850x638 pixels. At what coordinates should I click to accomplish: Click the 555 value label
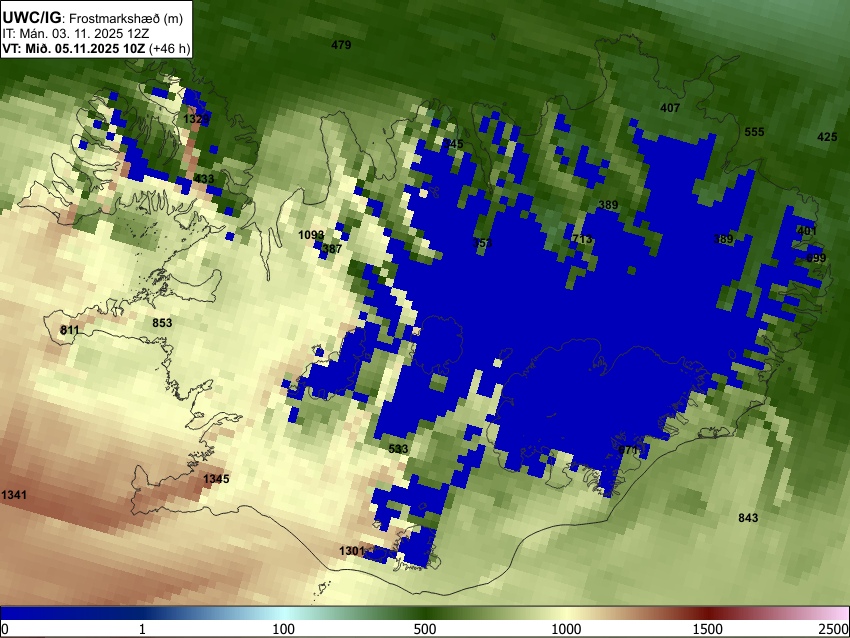click(754, 132)
